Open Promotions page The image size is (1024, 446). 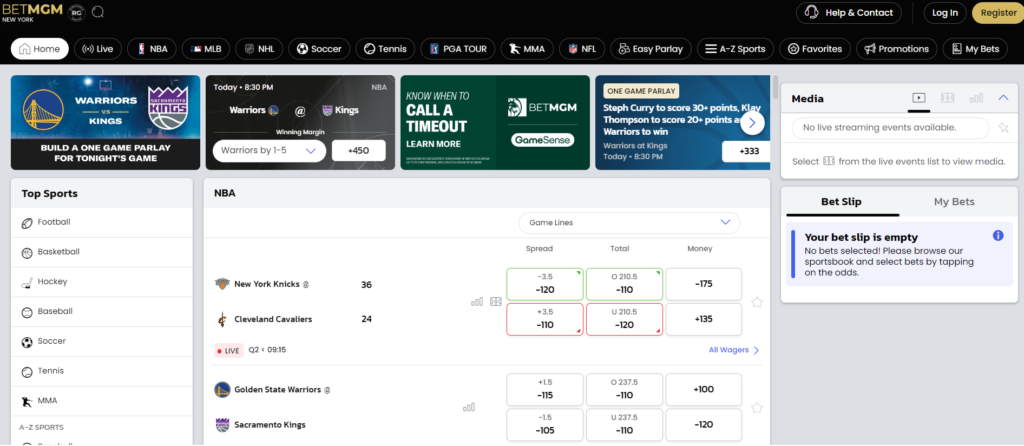click(897, 49)
